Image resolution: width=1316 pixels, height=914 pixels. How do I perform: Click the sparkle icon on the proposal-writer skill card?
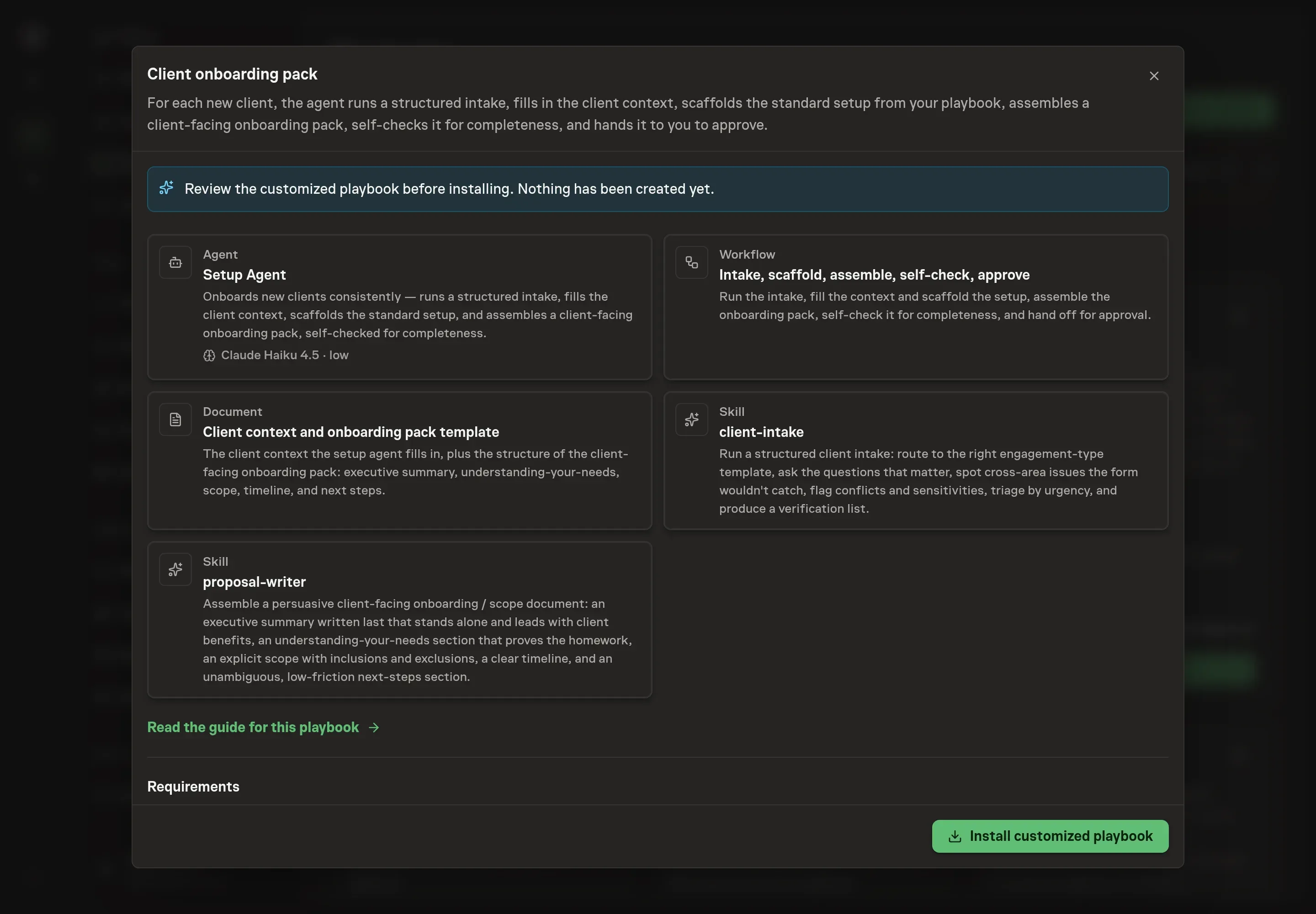(175, 569)
